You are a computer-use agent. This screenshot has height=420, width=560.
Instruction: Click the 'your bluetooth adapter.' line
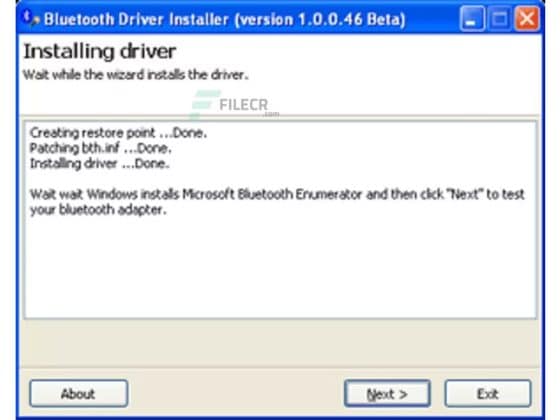pyautogui.click(x=99, y=210)
